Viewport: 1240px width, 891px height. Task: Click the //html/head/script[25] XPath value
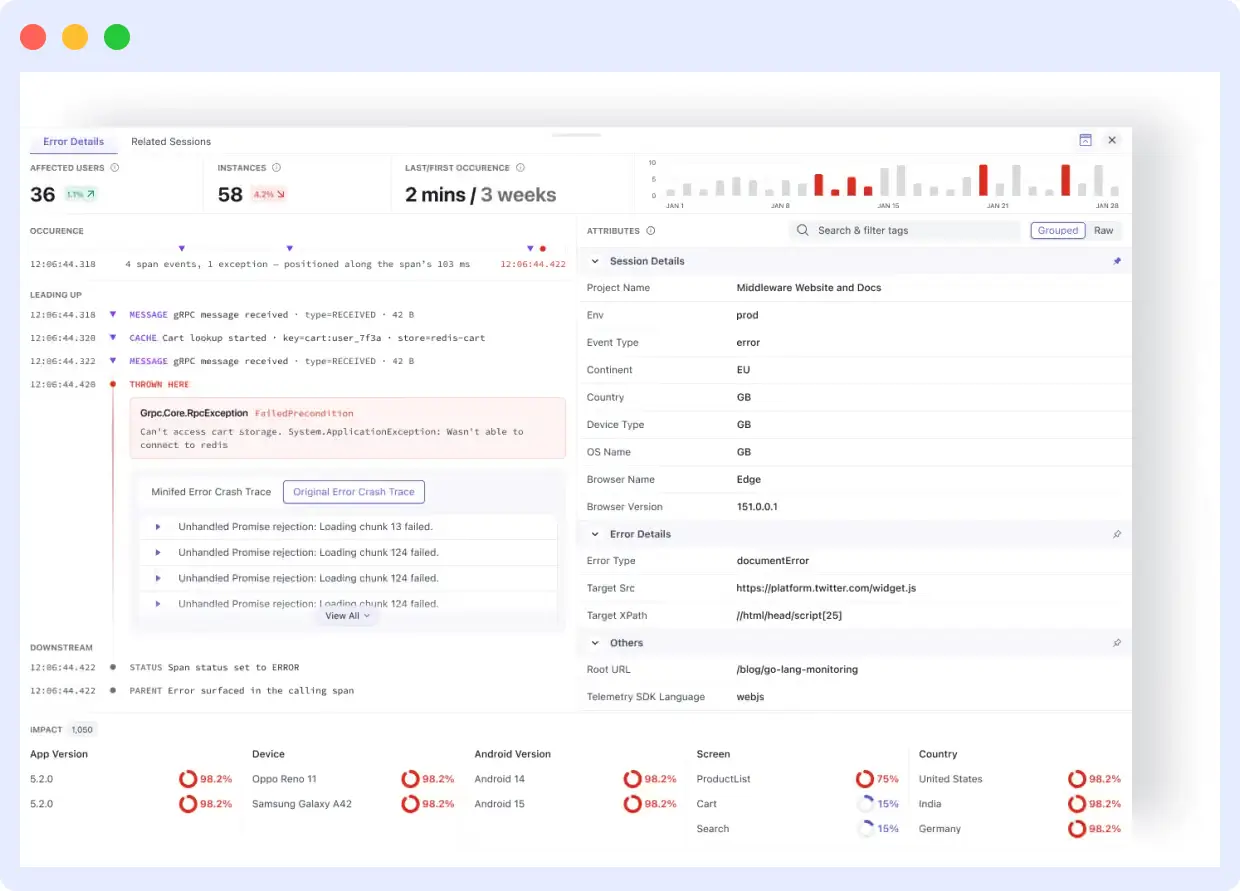click(x=789, y=616)
